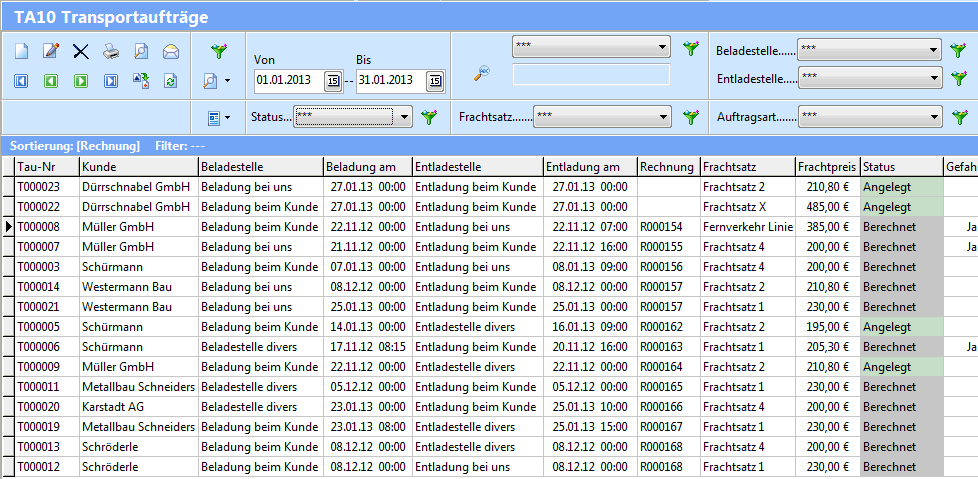Viewport: 978px width, 479px height.
Task: Click the edit record pencil icon
Action: pyautogui.click(x=51, y=51)
